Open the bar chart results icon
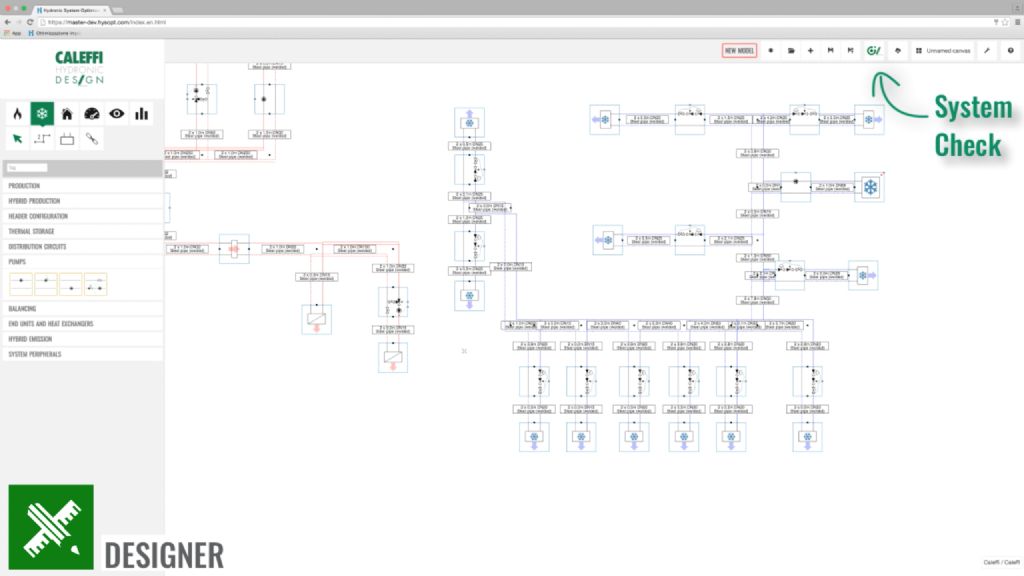This screenshot has width=1024, height=576. pos(142,113)
